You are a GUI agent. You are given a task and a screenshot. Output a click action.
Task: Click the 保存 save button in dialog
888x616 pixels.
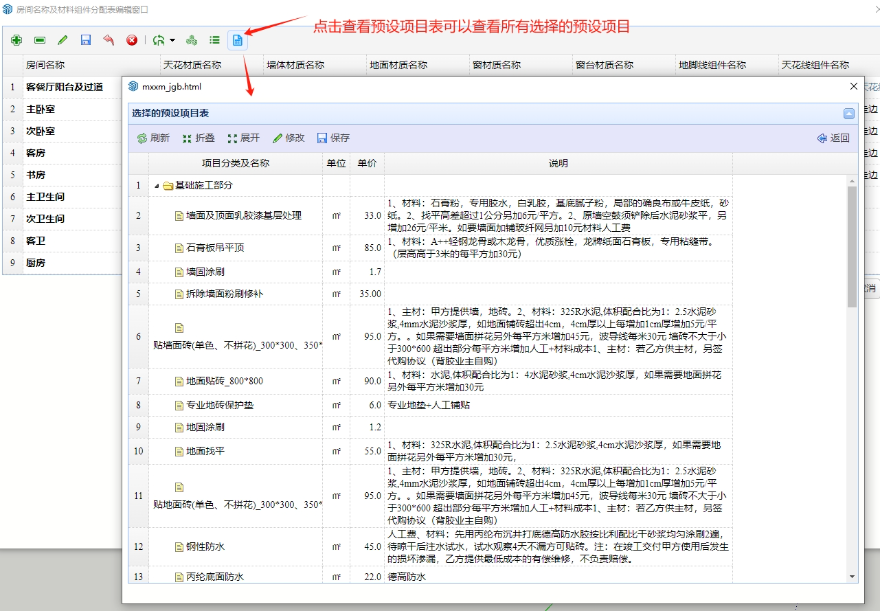[333, 138]
